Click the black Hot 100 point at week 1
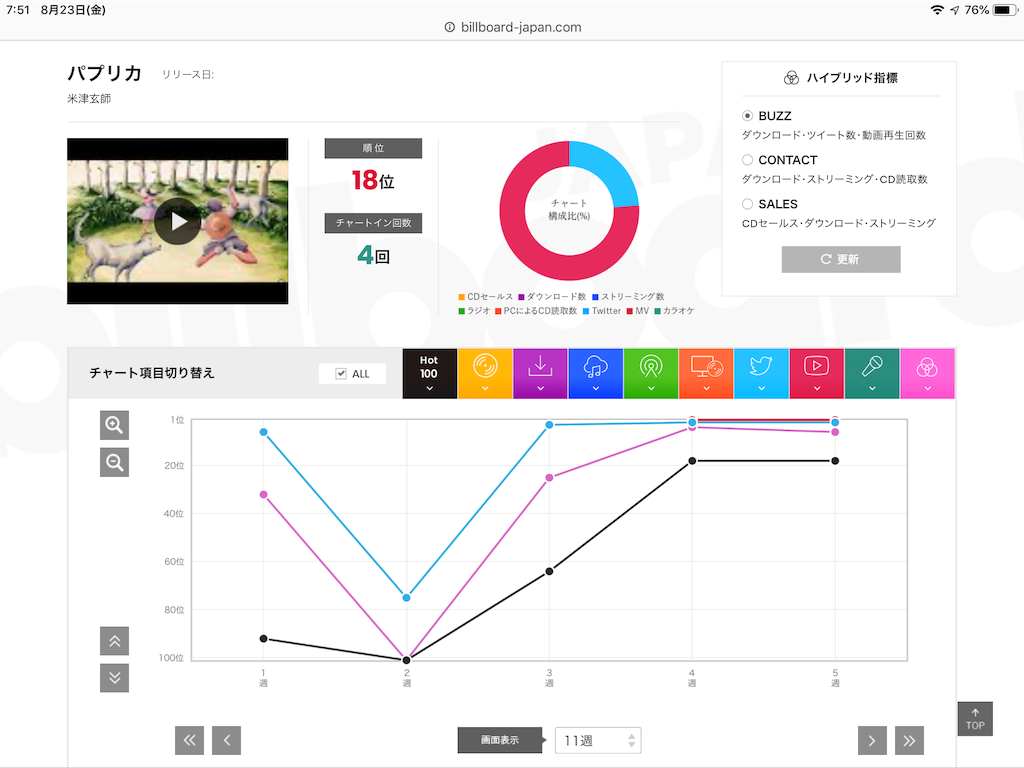Screen dimensions: 1024x768 coord(263,639)
